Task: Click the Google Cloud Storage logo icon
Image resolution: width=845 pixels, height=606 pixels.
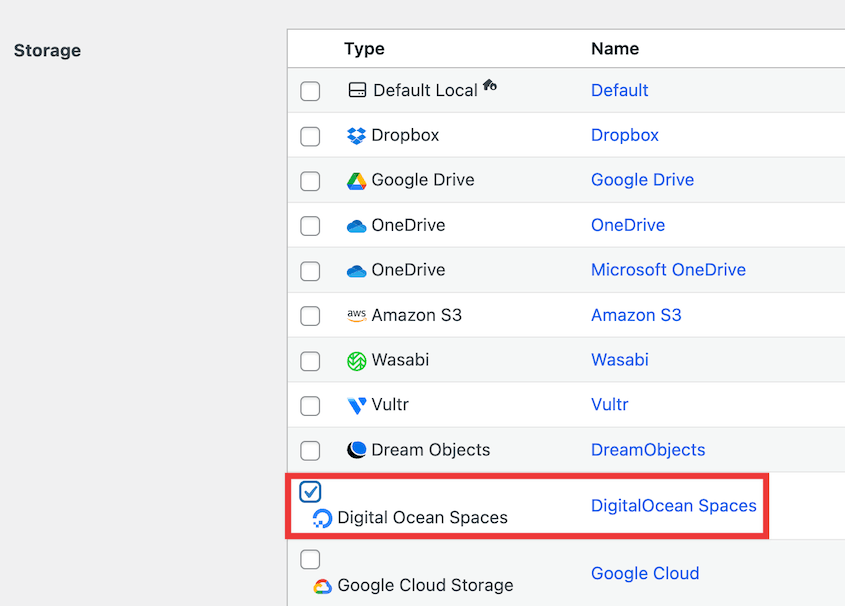Action: coord(322,586)
